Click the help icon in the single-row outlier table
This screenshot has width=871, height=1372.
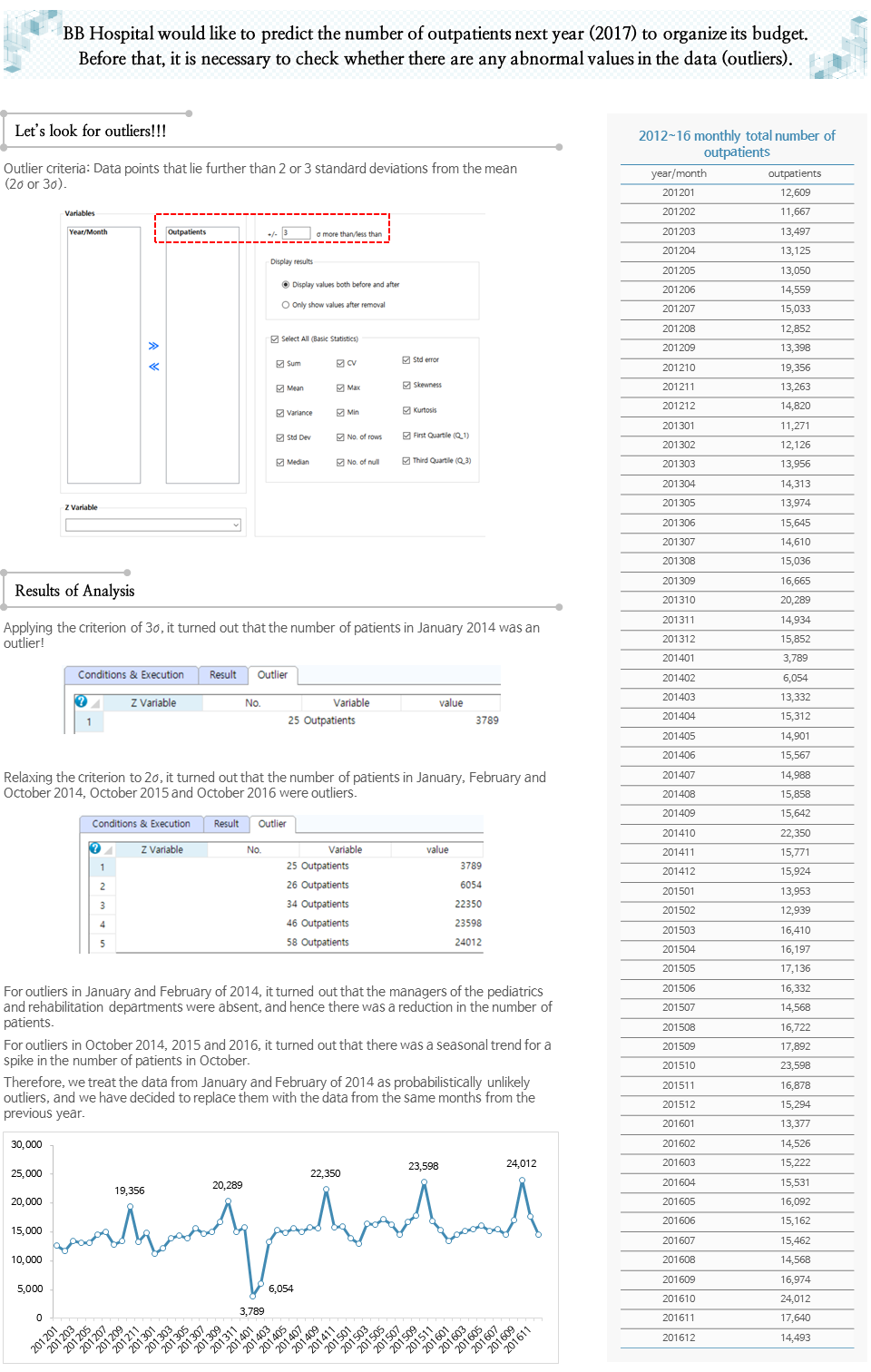click(81, 701)
